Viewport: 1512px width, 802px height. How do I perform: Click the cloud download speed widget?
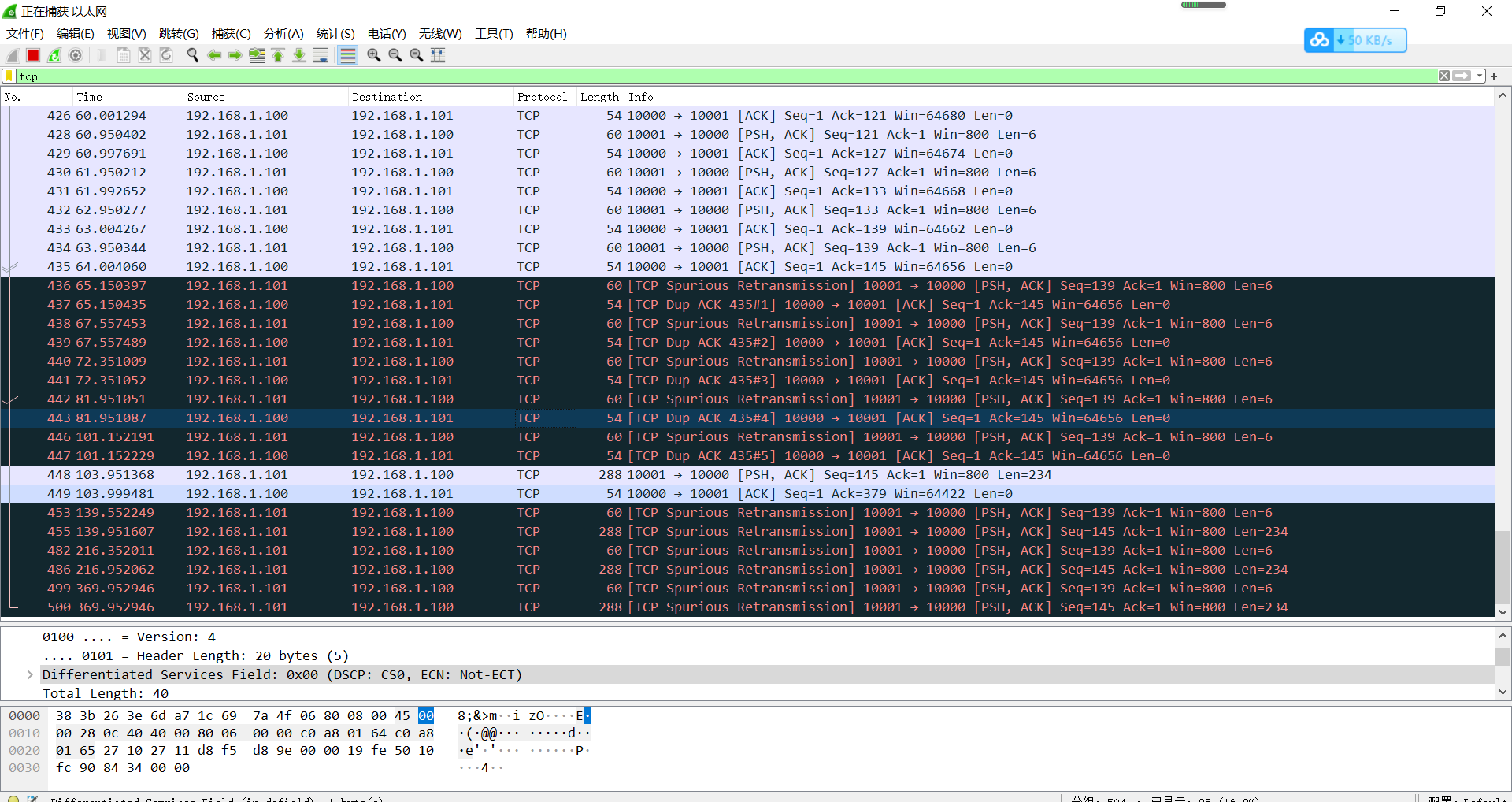point(1355,40)
